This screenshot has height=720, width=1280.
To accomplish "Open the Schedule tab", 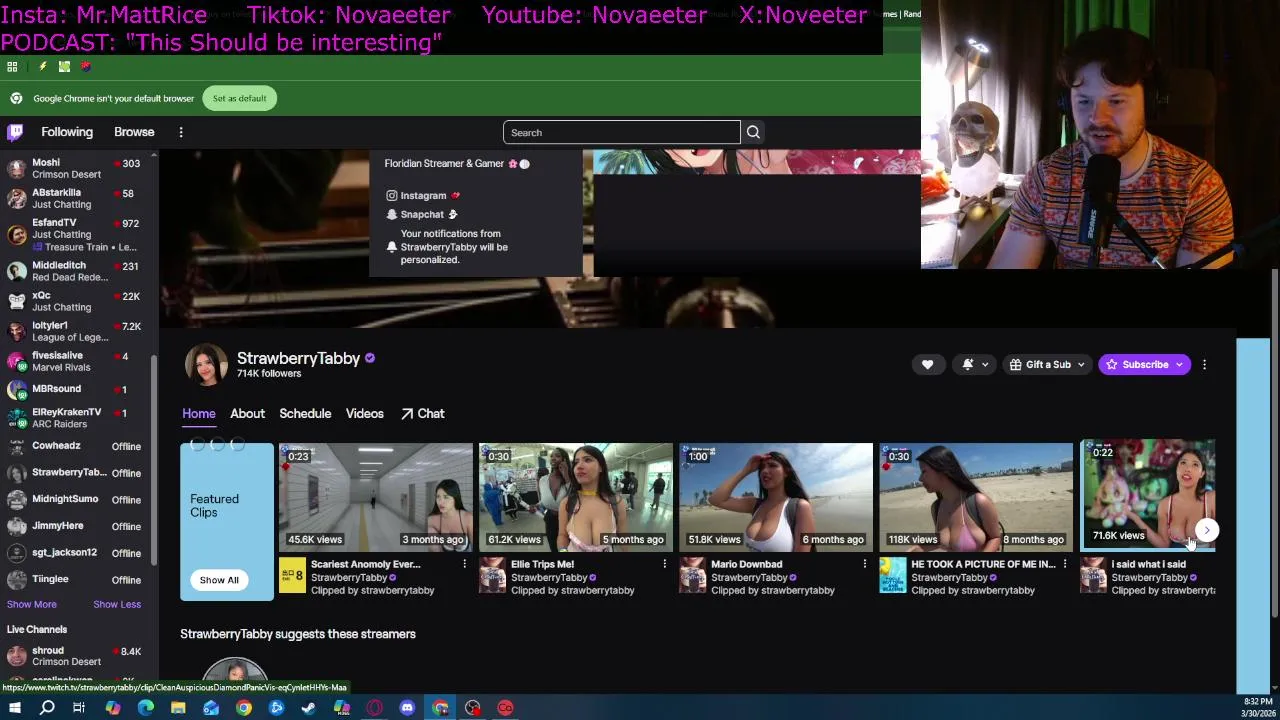I will [305, 413].
